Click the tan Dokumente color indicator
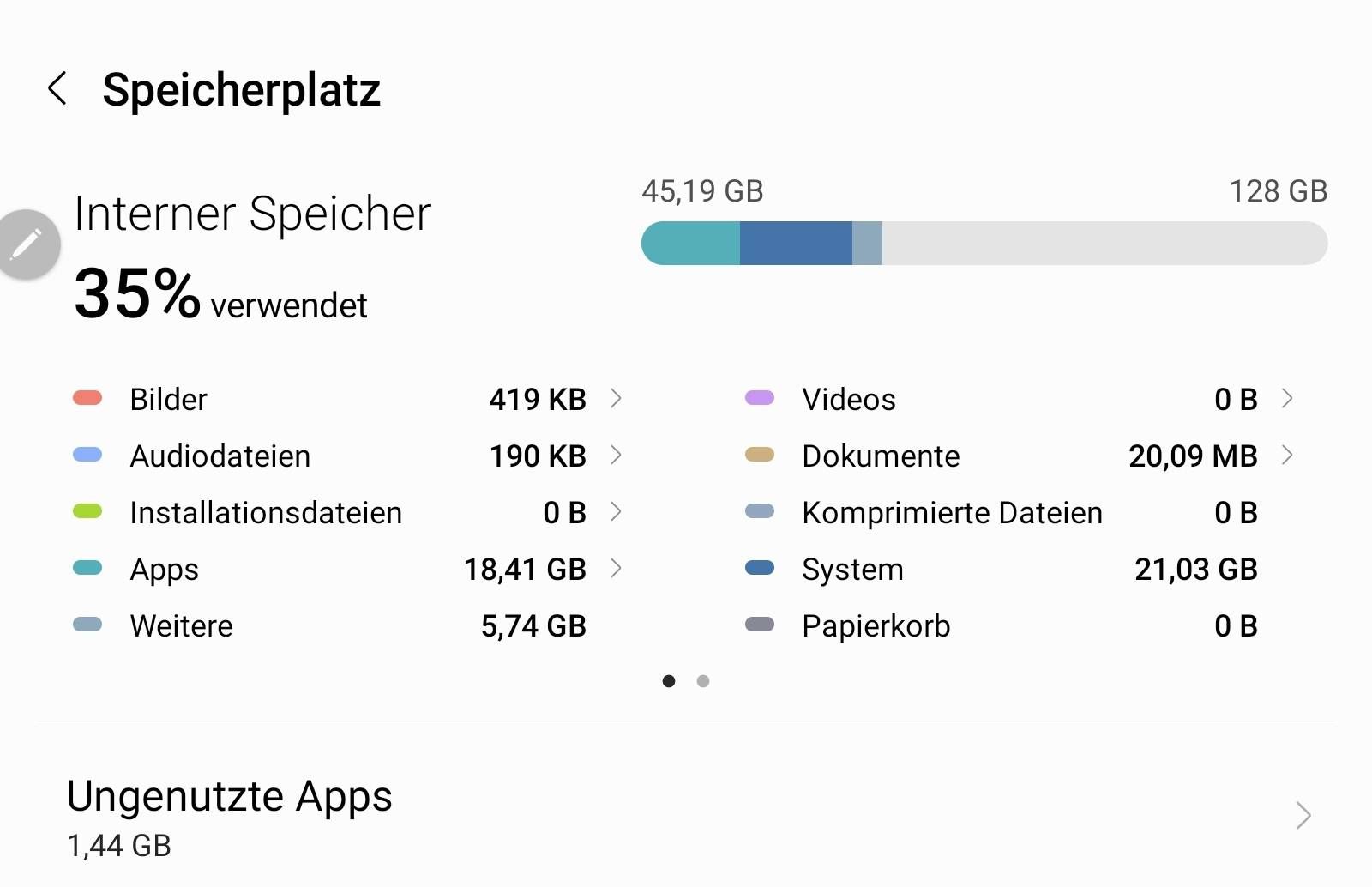 point(760,455)
